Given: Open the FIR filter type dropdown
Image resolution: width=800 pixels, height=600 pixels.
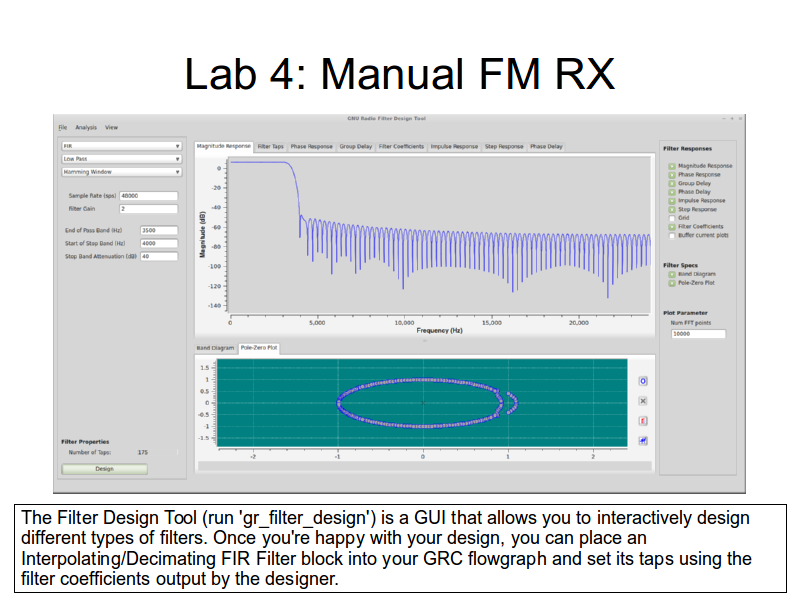Looking at the screenshot, I should coord(121,145).
